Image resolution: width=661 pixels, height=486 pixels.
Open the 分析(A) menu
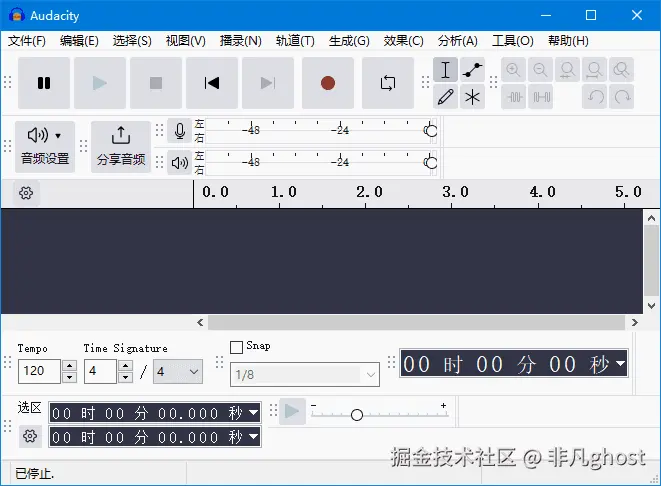457,41
